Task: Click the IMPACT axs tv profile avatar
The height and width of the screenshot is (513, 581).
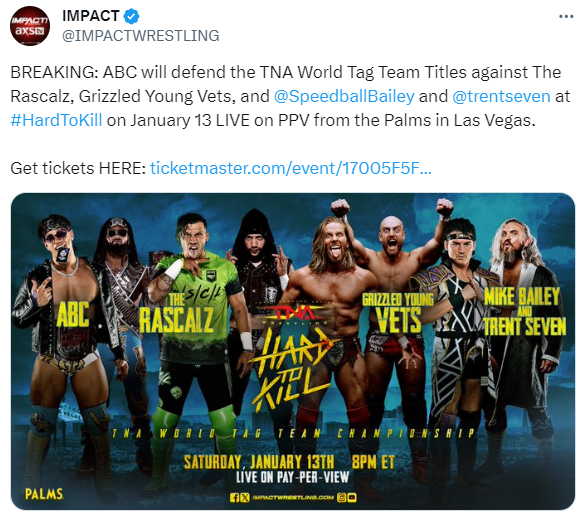Action: pyautogui.click(x=30, y=26)
